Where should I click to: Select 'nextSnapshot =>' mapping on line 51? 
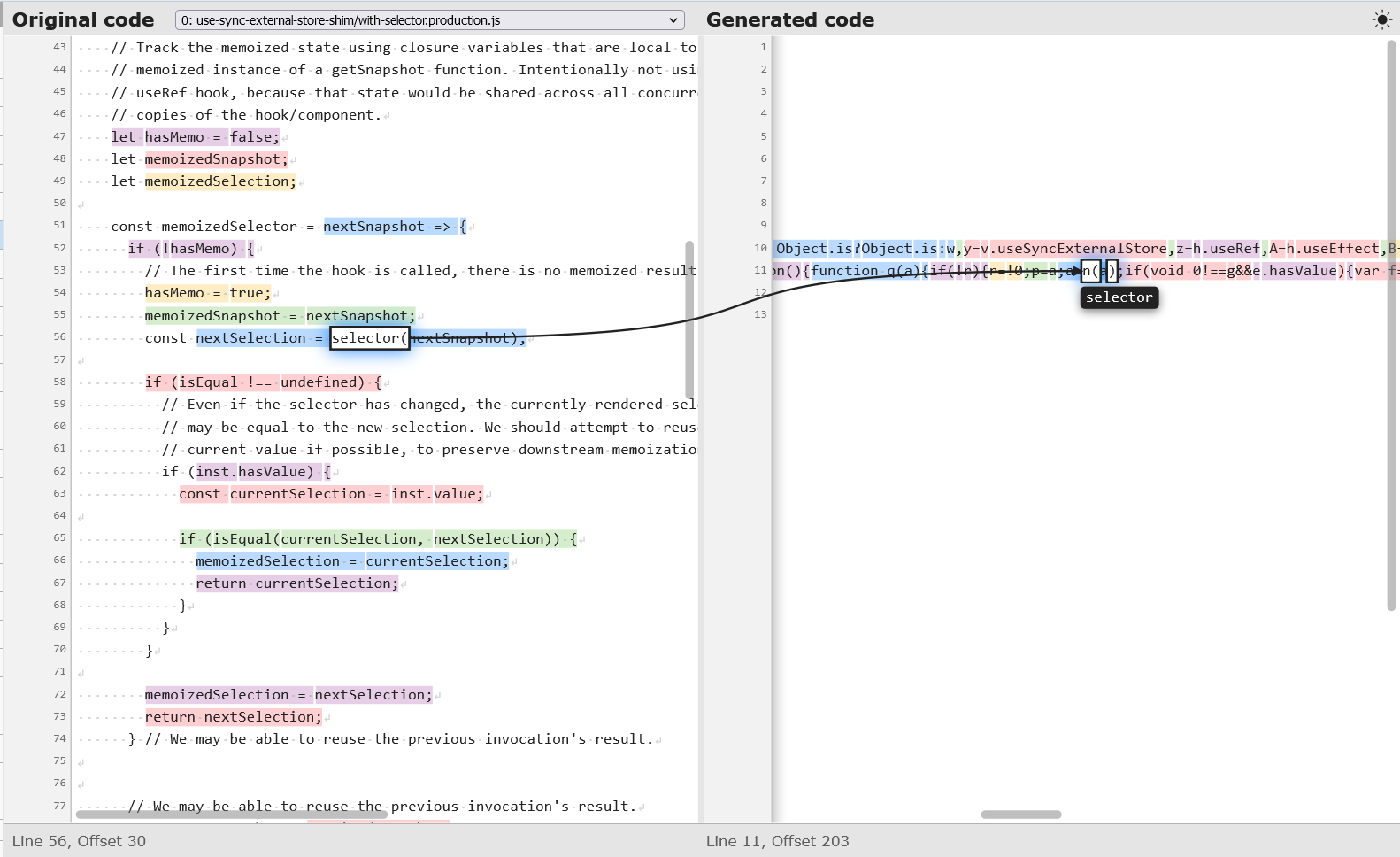click(x=387, y=227)
